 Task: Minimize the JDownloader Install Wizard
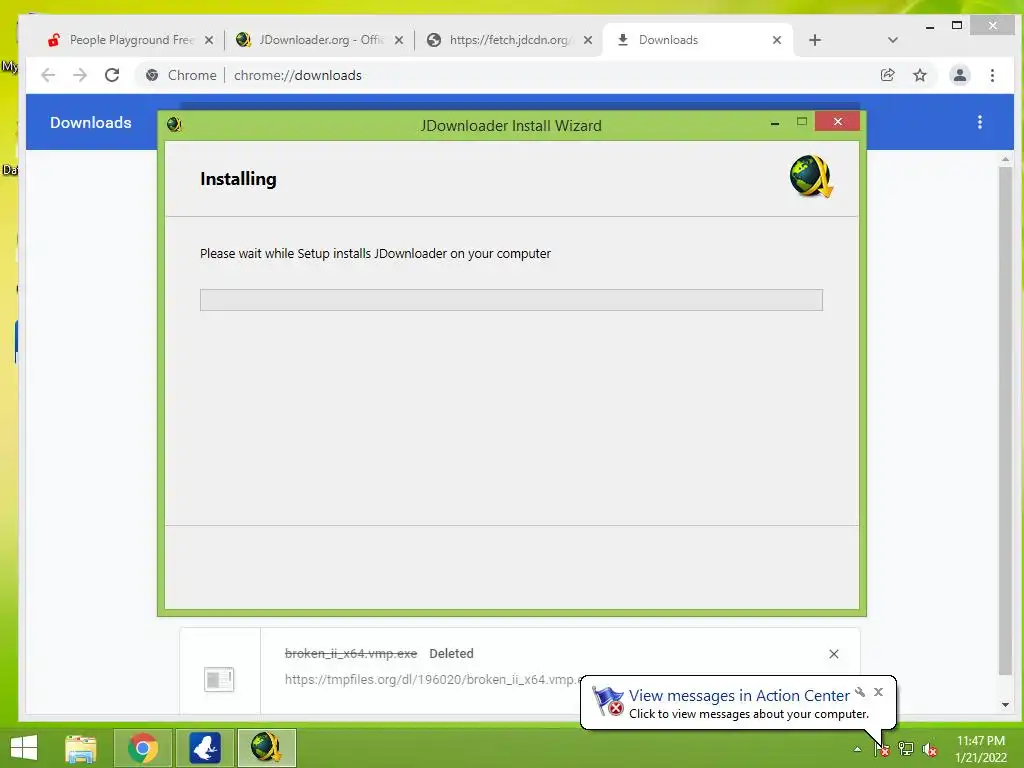[x=775, y=122]
